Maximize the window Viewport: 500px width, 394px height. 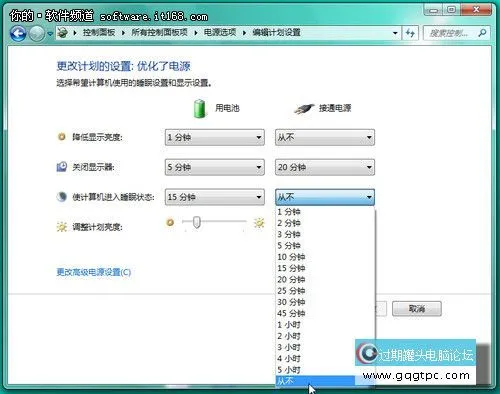[451, 10]
